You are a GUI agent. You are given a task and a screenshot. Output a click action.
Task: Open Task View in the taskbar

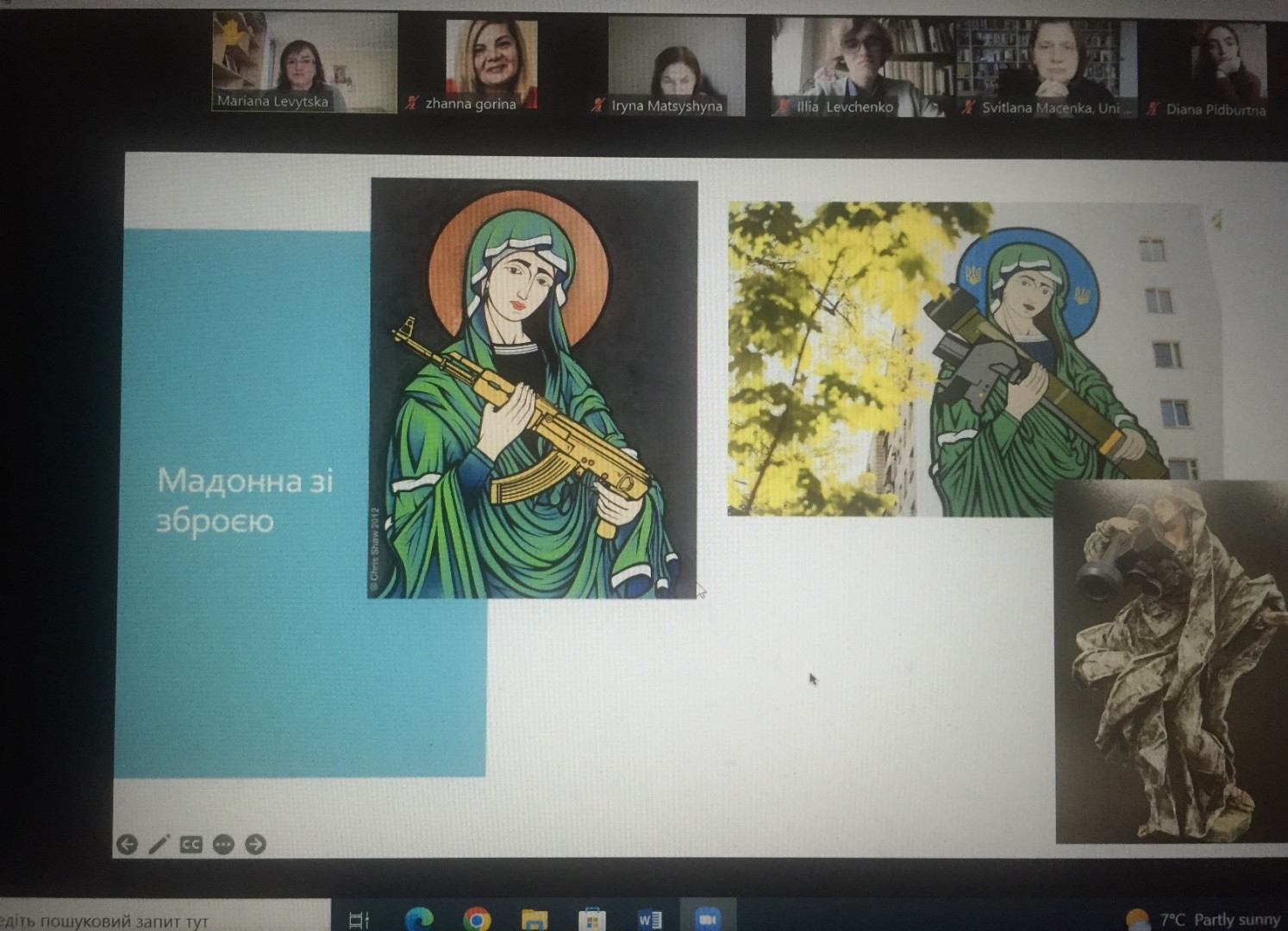click(x=359, y=920)
